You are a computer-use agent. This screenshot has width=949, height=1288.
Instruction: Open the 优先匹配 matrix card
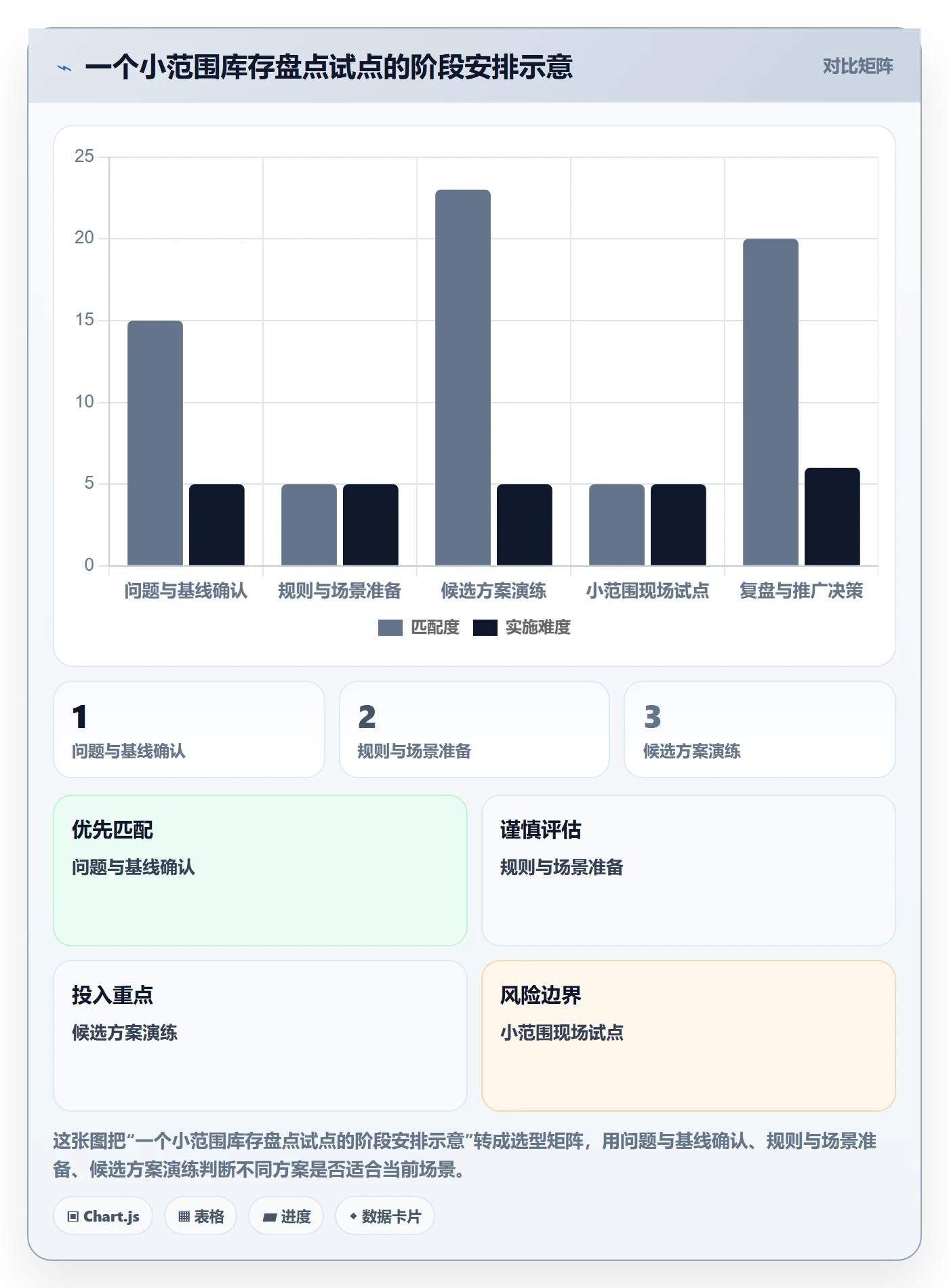(x=260, y=870)
